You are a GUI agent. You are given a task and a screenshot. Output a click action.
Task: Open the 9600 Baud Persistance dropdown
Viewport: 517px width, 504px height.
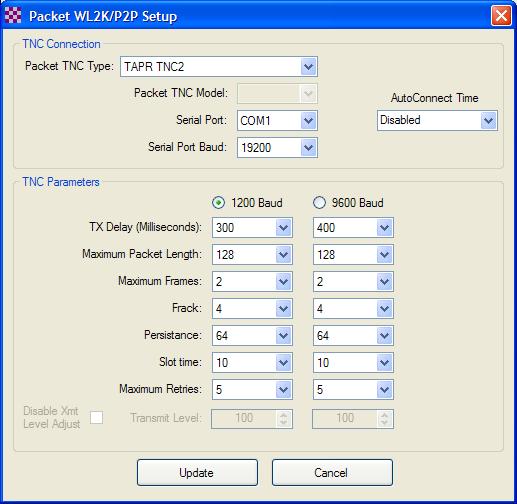[x=353, y=336]
